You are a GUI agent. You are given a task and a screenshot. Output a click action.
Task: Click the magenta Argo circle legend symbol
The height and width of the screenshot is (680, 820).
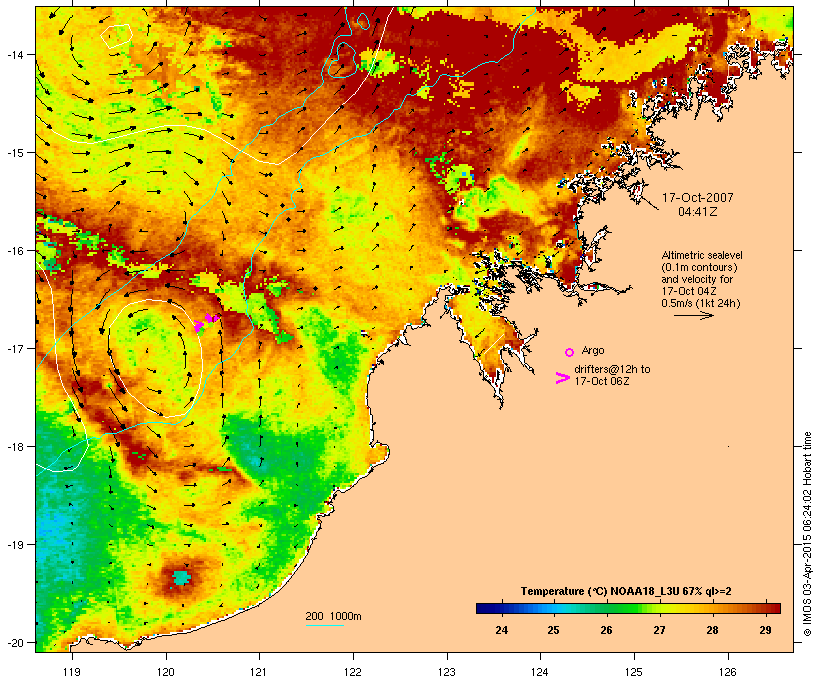tap(570, 352)
